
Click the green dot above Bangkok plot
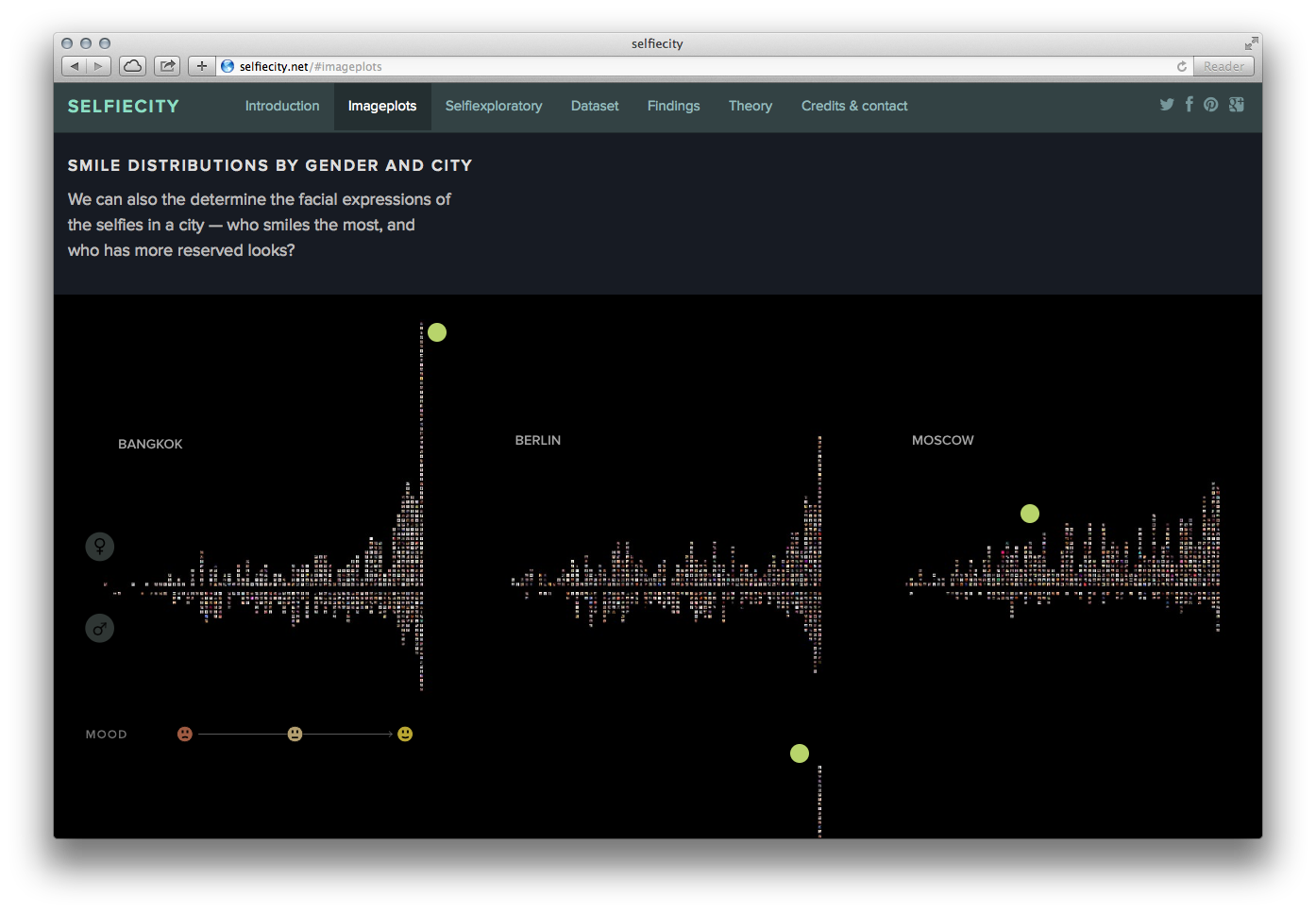pos(437,332)
